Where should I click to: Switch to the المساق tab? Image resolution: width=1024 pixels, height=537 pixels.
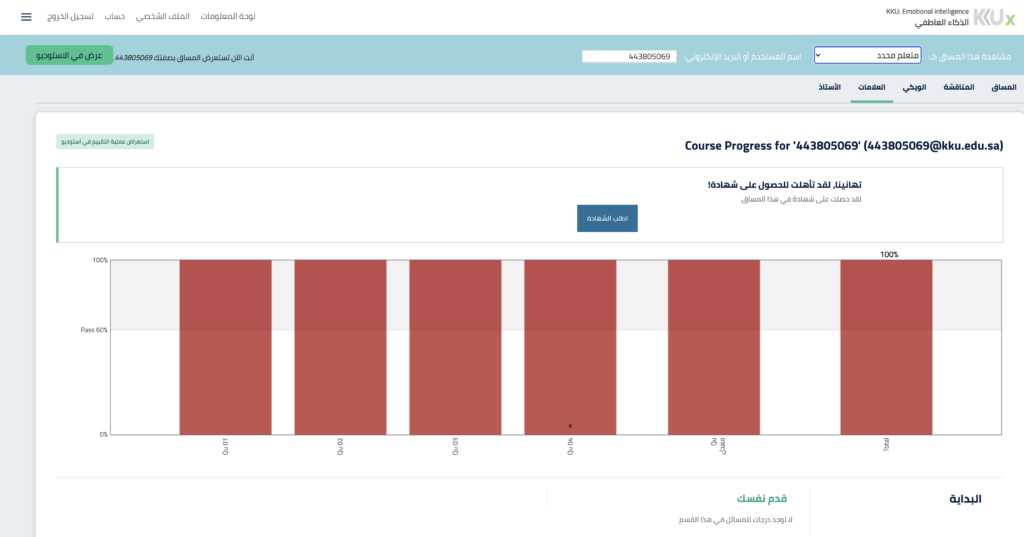[1003, 88]
